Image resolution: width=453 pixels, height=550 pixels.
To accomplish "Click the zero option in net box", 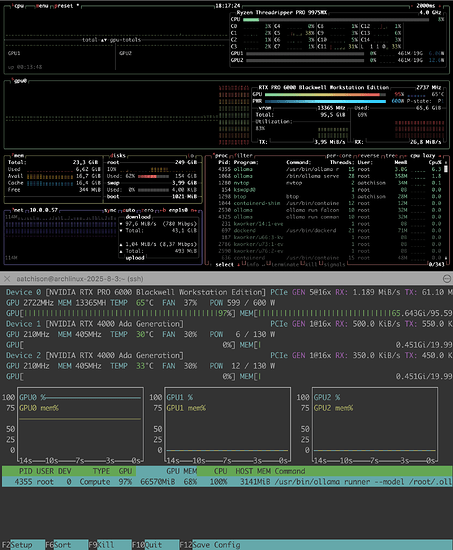I will click(x=147, y=210).
